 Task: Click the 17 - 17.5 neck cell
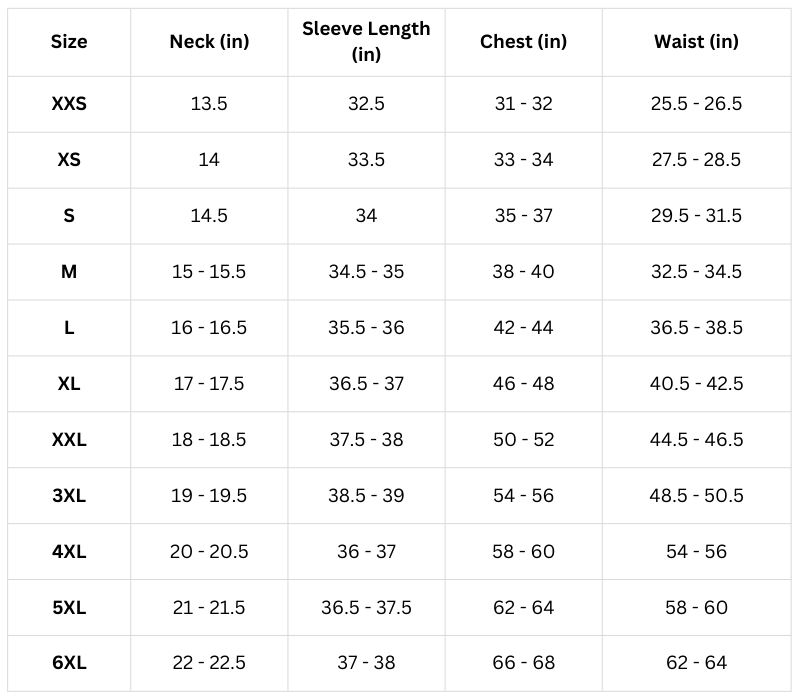pos(209,384)
